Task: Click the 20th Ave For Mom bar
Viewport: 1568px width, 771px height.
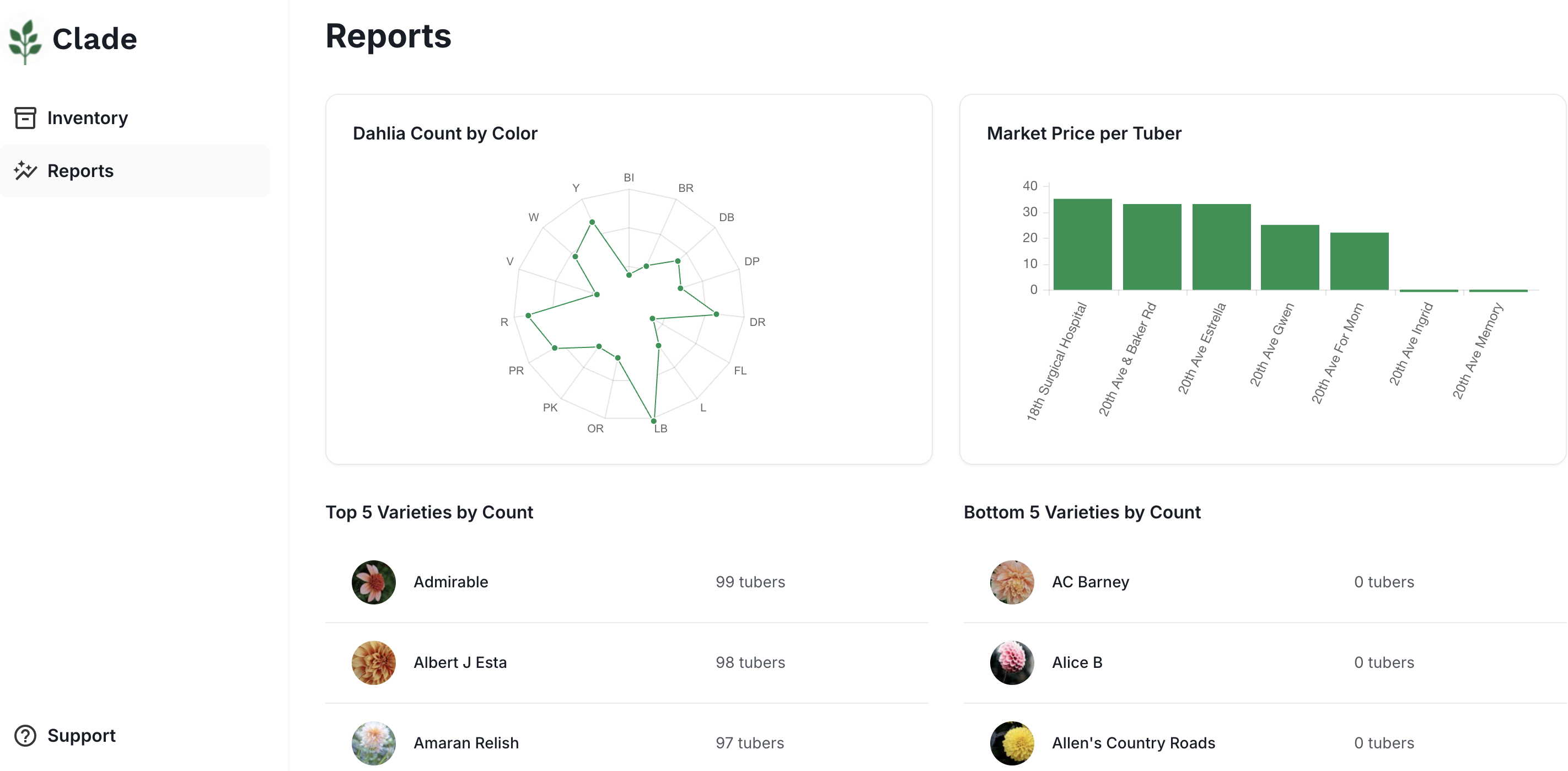Action: tap(1359, 261)
